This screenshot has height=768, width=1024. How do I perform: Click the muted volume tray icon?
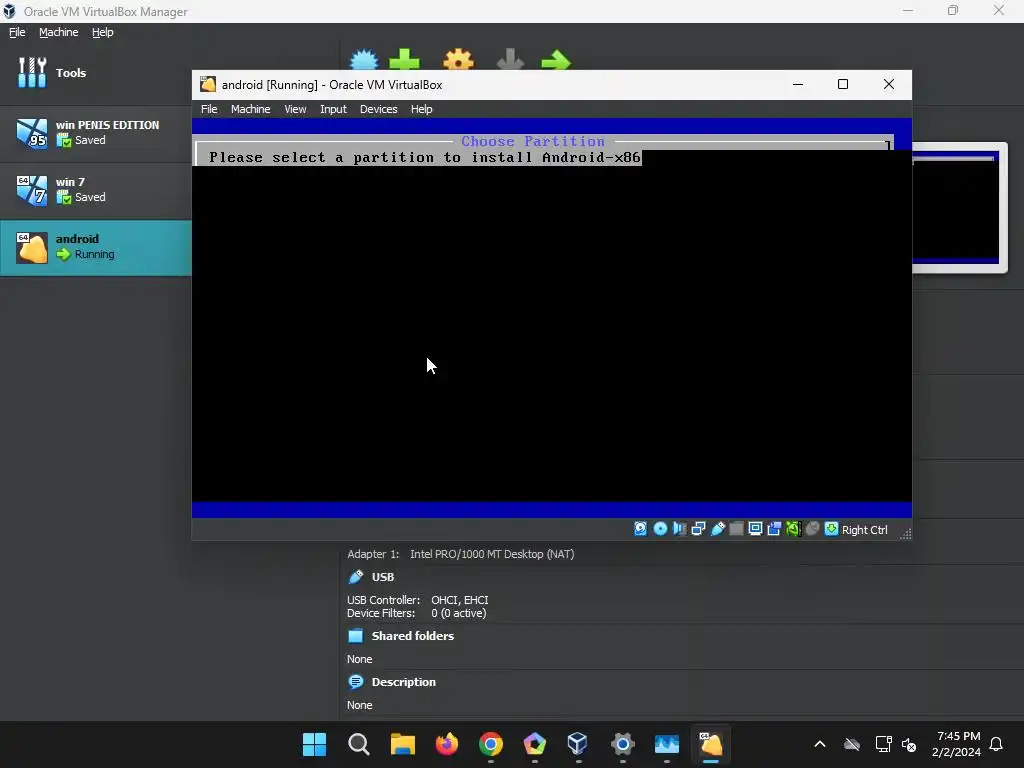point(908,744)
